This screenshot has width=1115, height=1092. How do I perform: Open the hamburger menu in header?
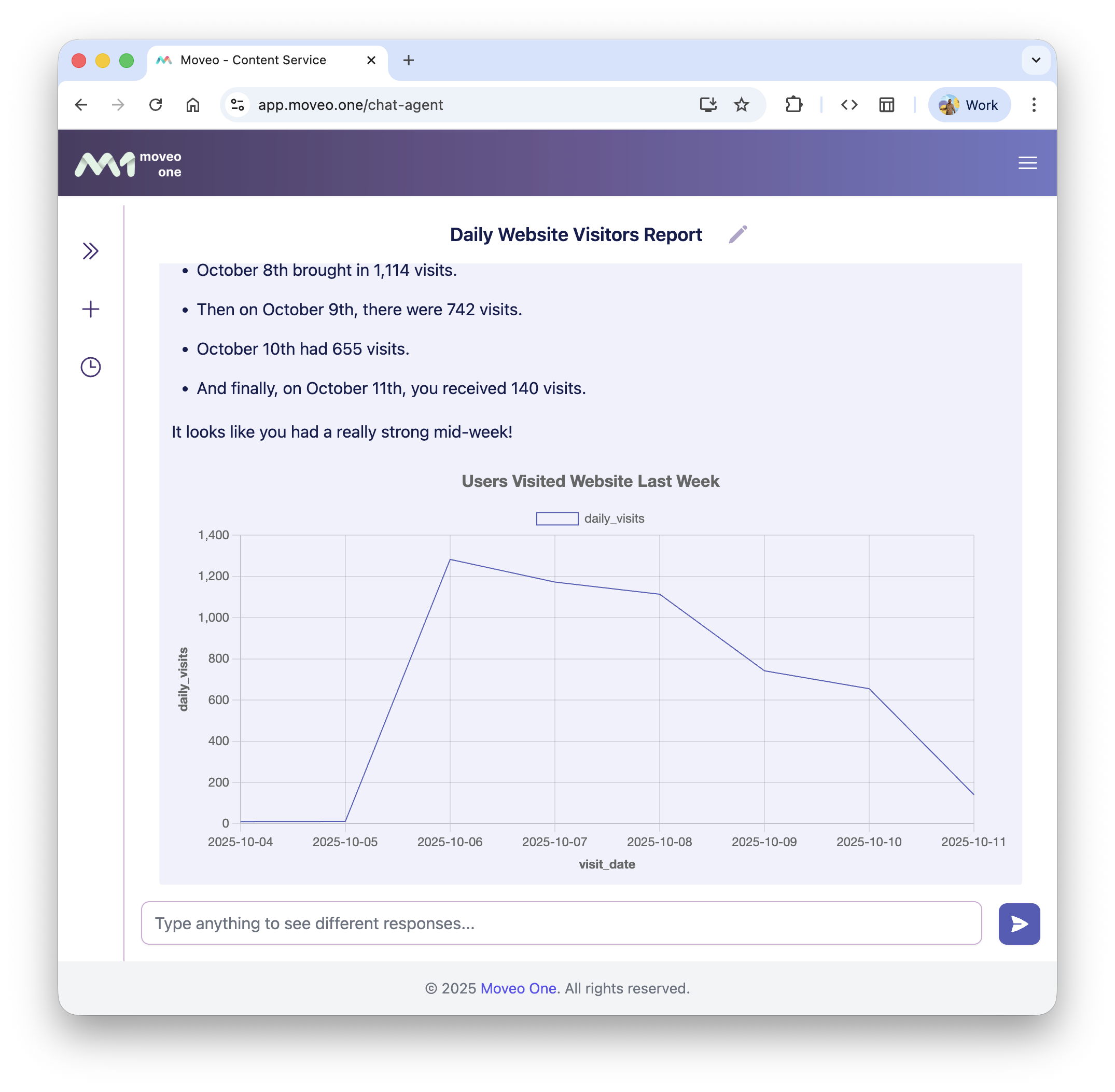[x=1027, y=163]
